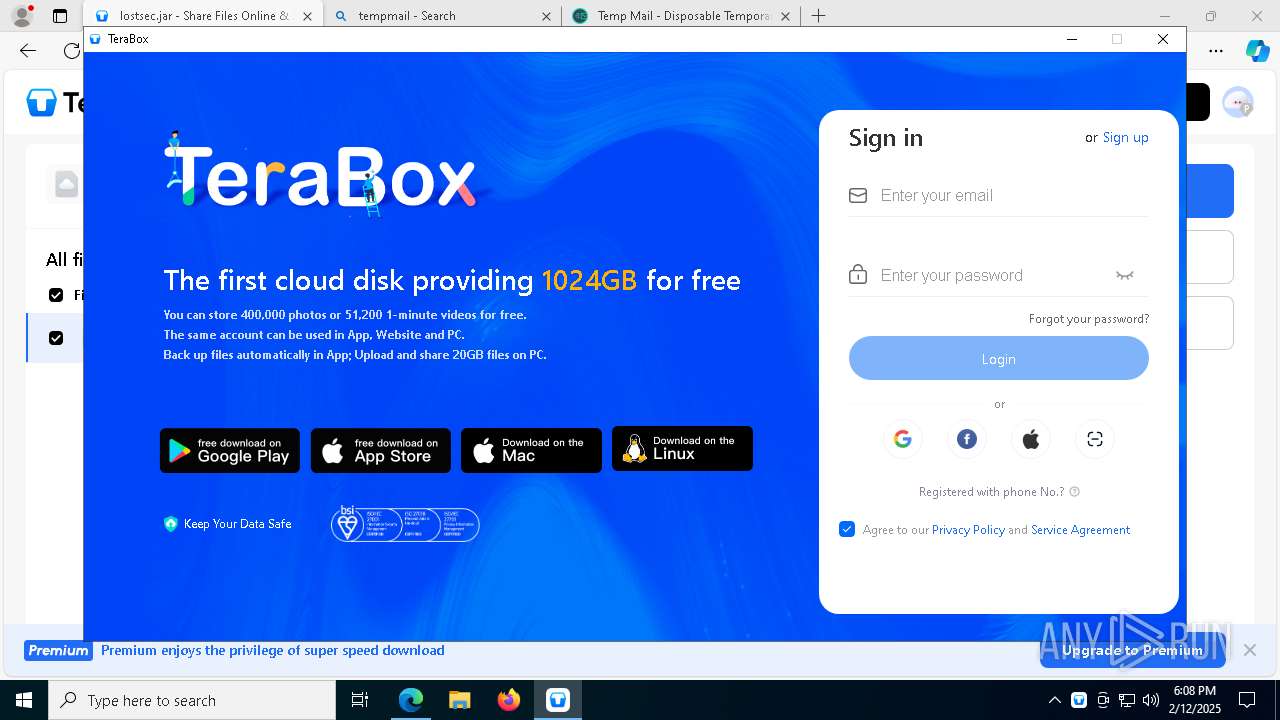
Task: Open the Sign up link
Action: pyautogui.click(x=1125, y=138)
